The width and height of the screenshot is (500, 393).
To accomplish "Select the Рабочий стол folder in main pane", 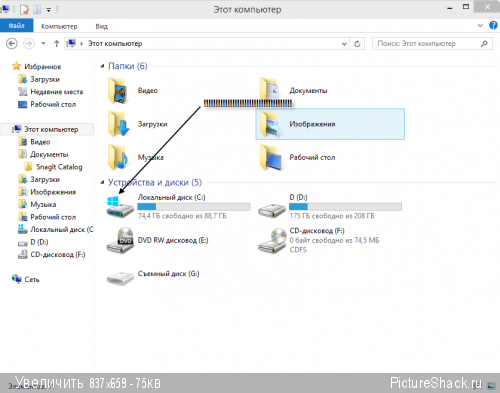I will click(x=271, y=157).
